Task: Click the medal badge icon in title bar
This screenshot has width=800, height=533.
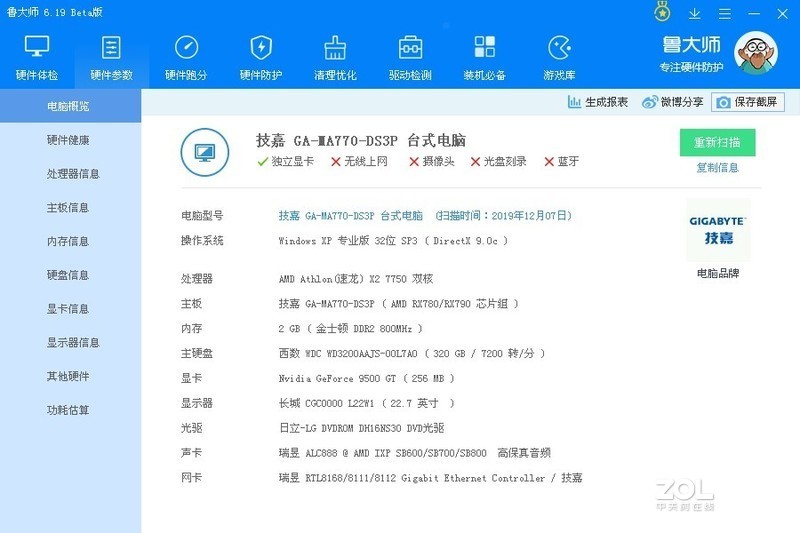Action: (x=662, y=12)
